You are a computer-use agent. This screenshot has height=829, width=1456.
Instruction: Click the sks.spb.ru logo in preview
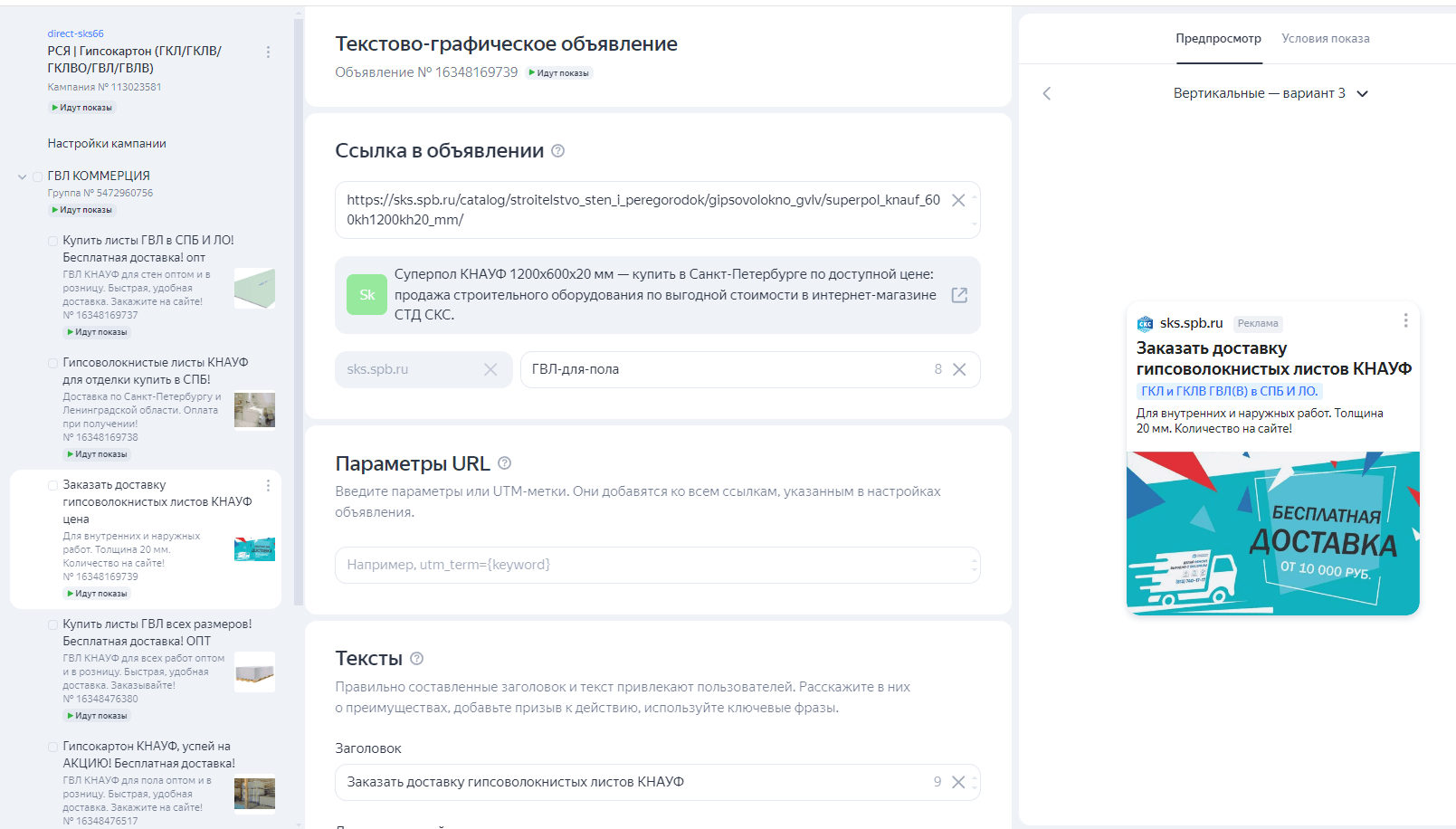[1145, 323]
